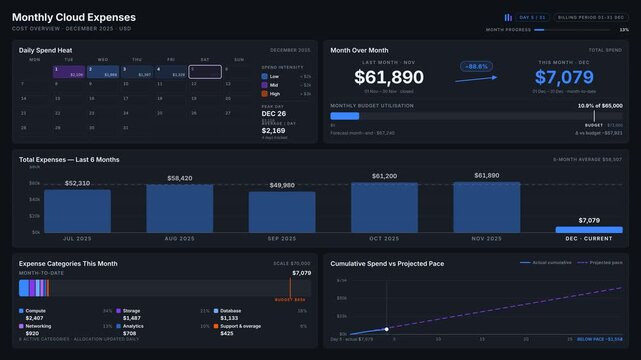Select December 3 cell in spend heat calendar
Screen dimensions: 641x360
tap(137, 72)
